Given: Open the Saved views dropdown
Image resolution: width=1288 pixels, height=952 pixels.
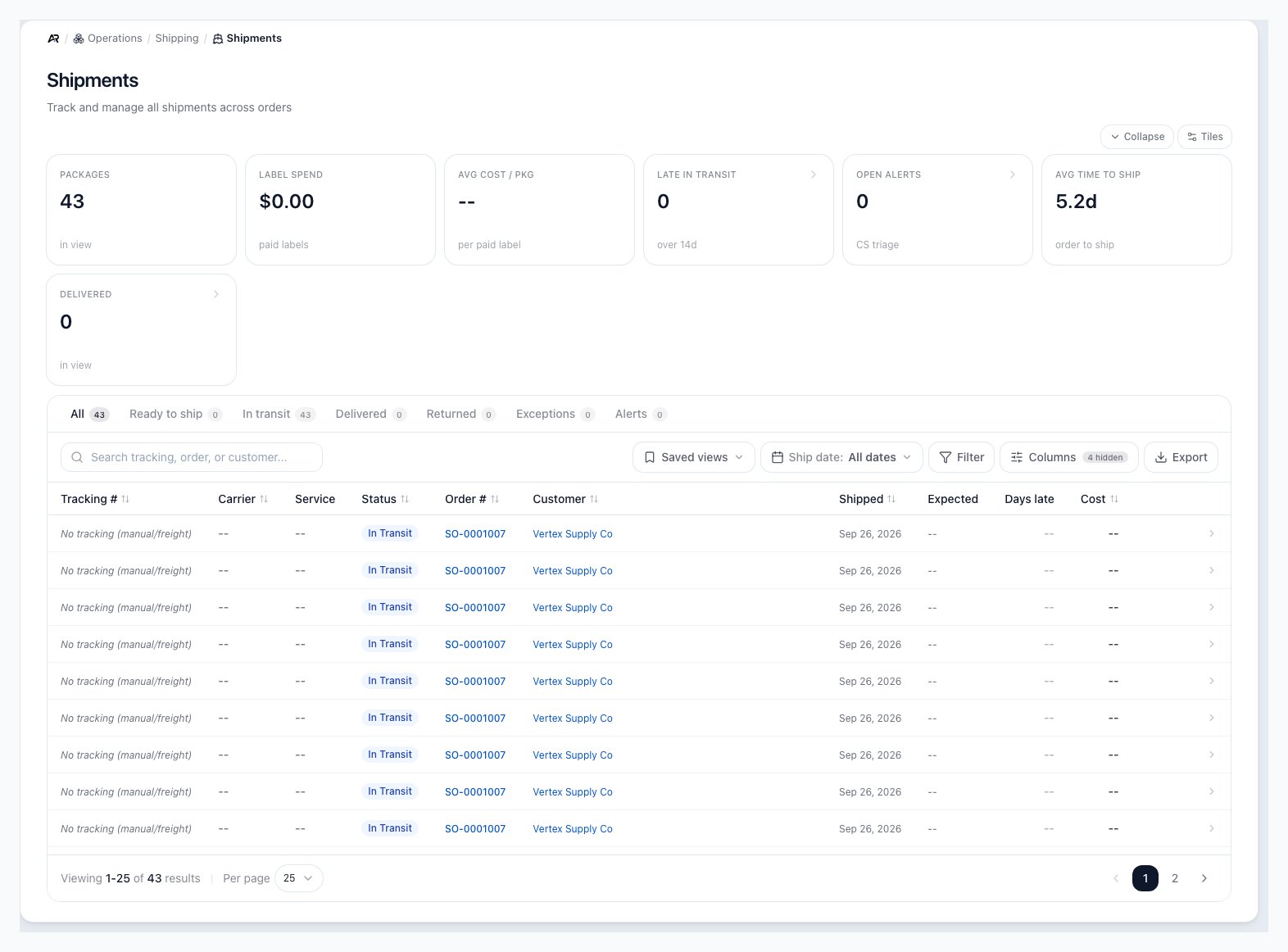Looking at the screenshot, I should 694,457.
